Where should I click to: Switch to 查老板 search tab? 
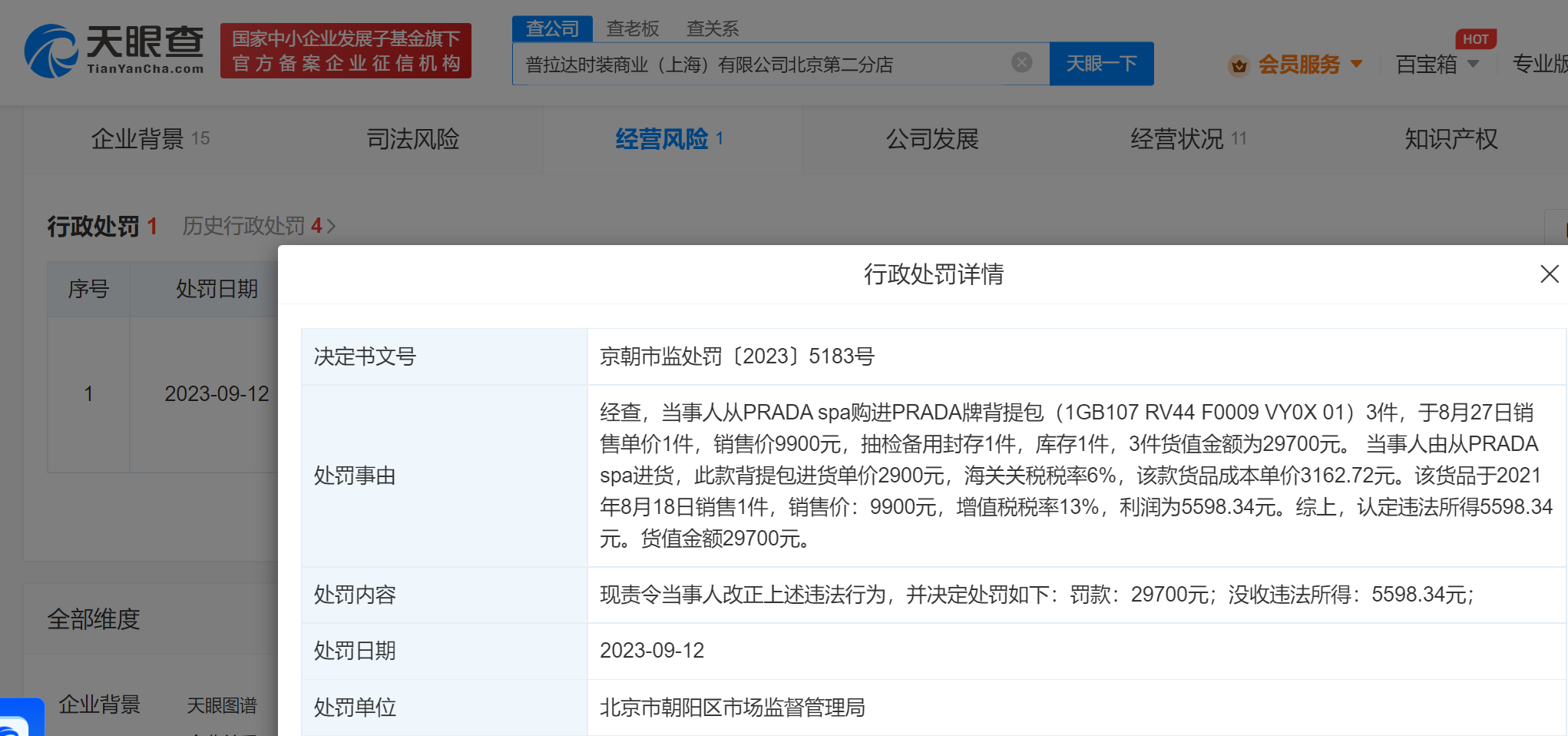pyautogui.click(x=633, y=29)
